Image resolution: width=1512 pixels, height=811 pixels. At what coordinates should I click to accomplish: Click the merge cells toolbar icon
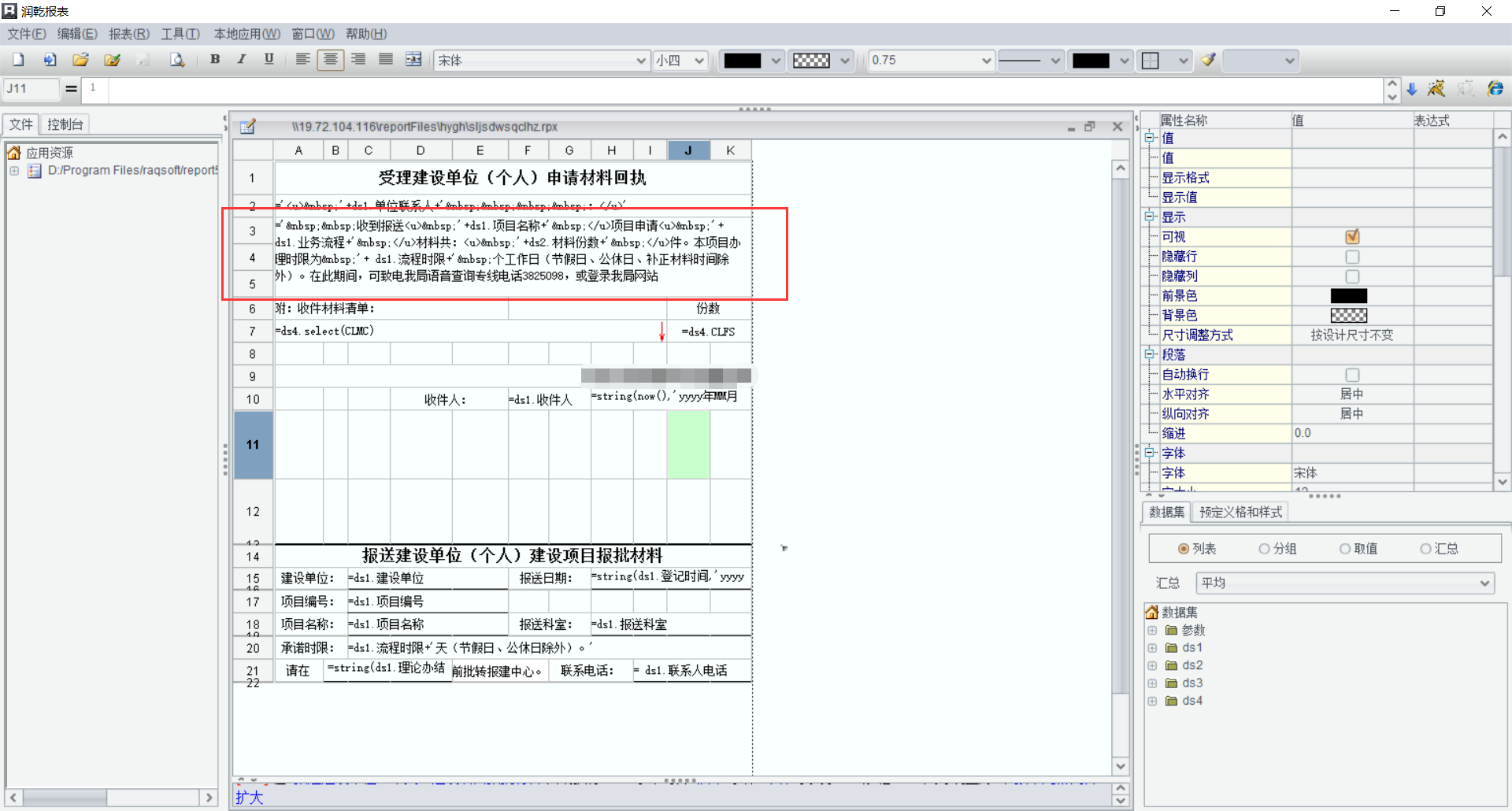tap(413, 59)
